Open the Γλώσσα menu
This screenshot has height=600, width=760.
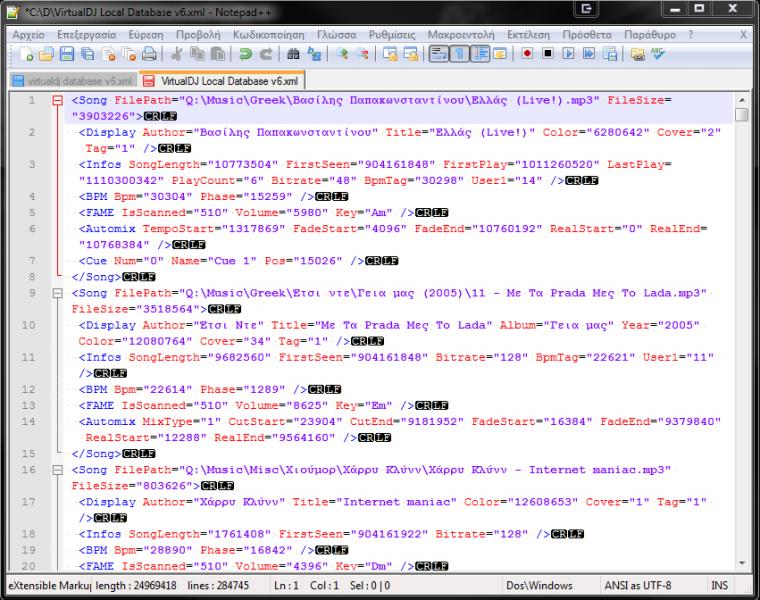click(337, 35)
